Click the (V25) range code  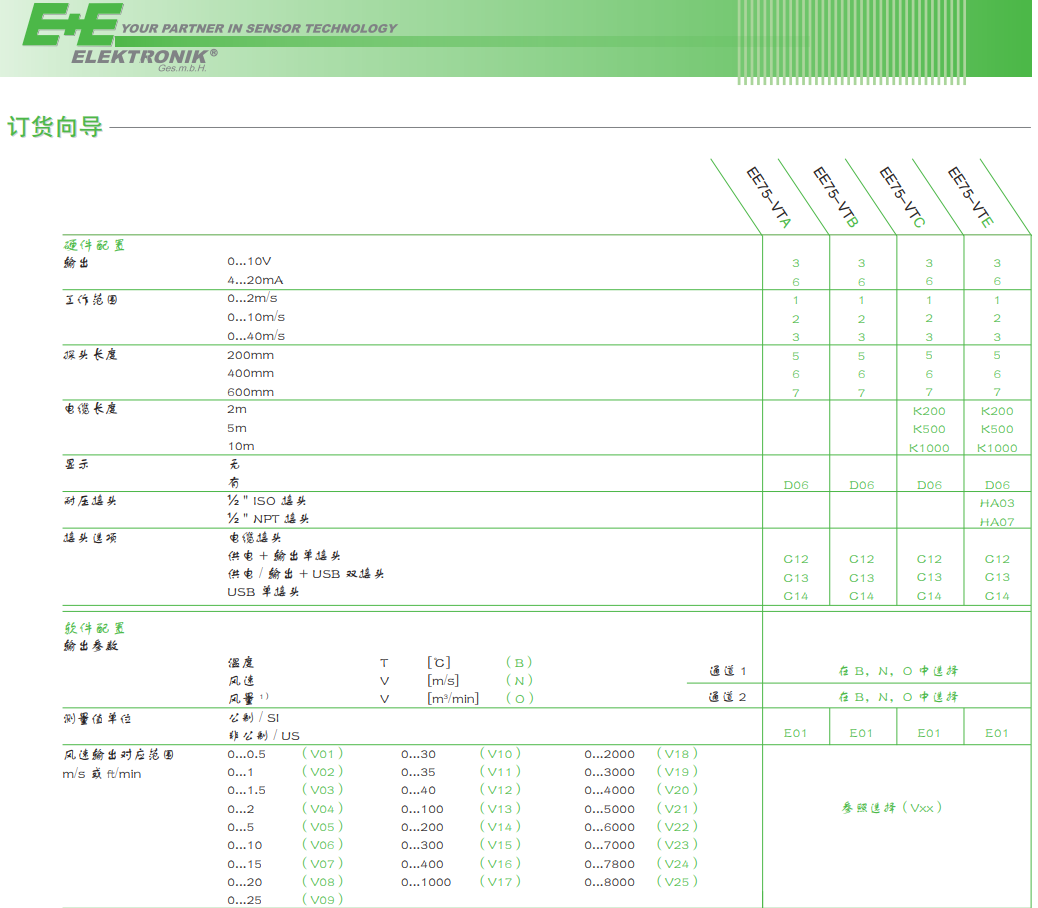coord(677,882)
